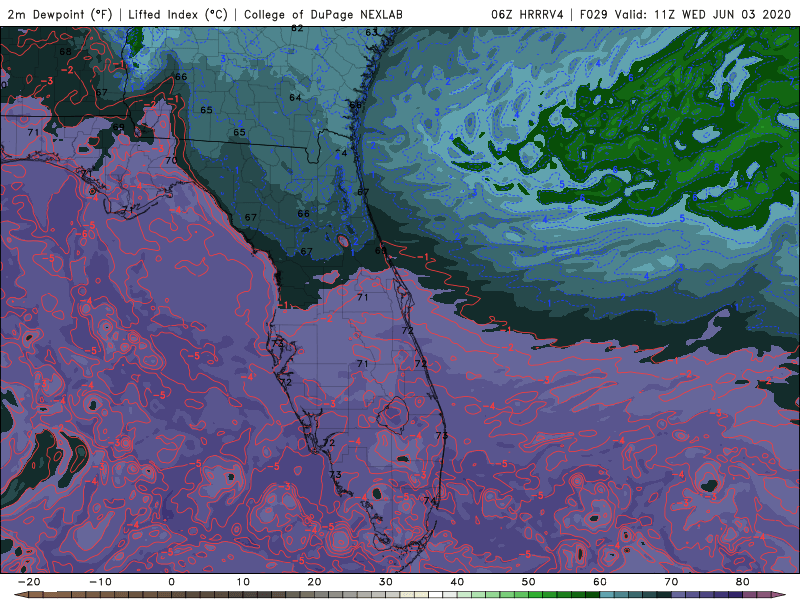Click the '70' dewpoint value on Gulf coast

(x=171, y=160)
